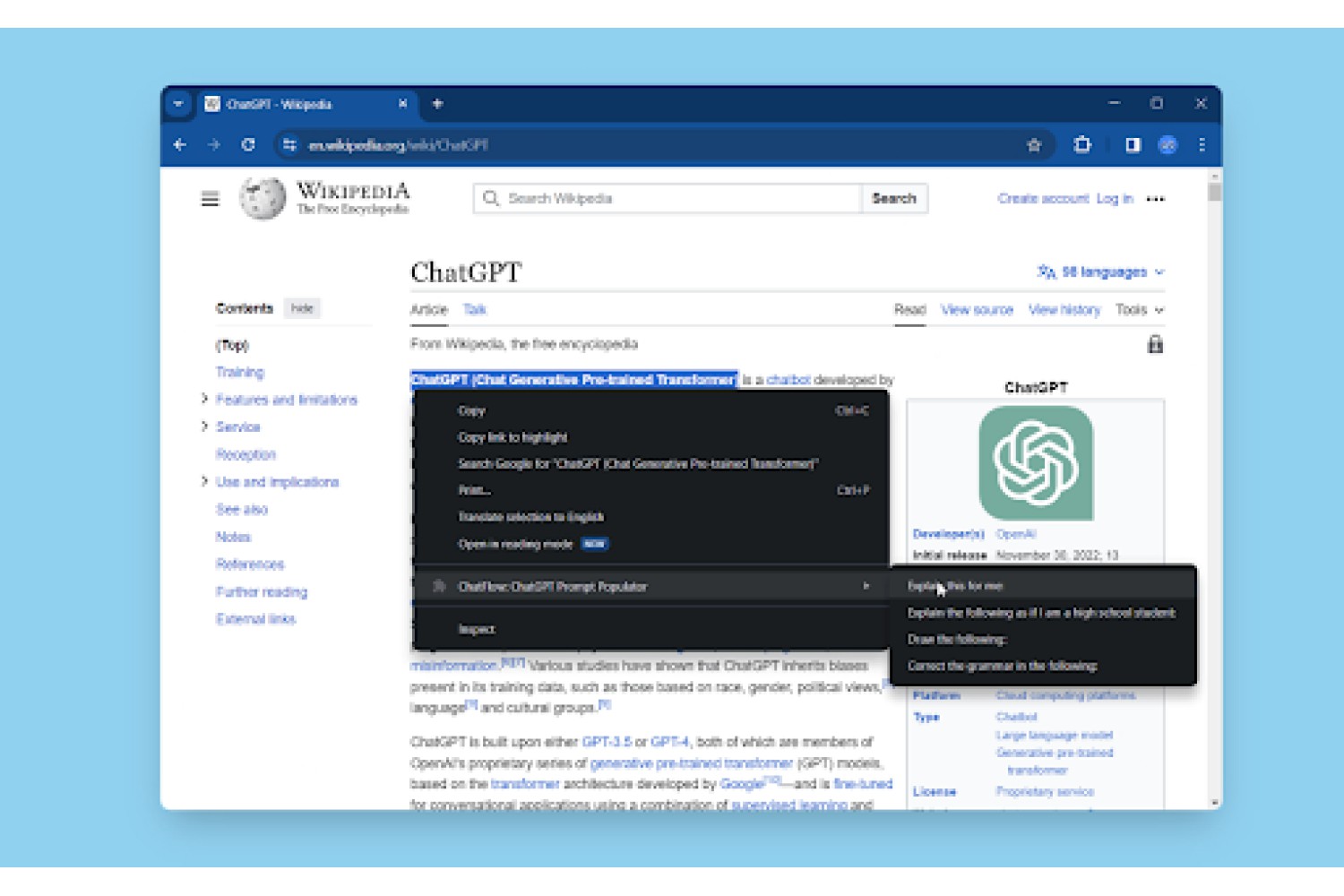Open Wikipedia's three-dot personal tools menu
This screenshot has width=1344, height=896.
1156,199
